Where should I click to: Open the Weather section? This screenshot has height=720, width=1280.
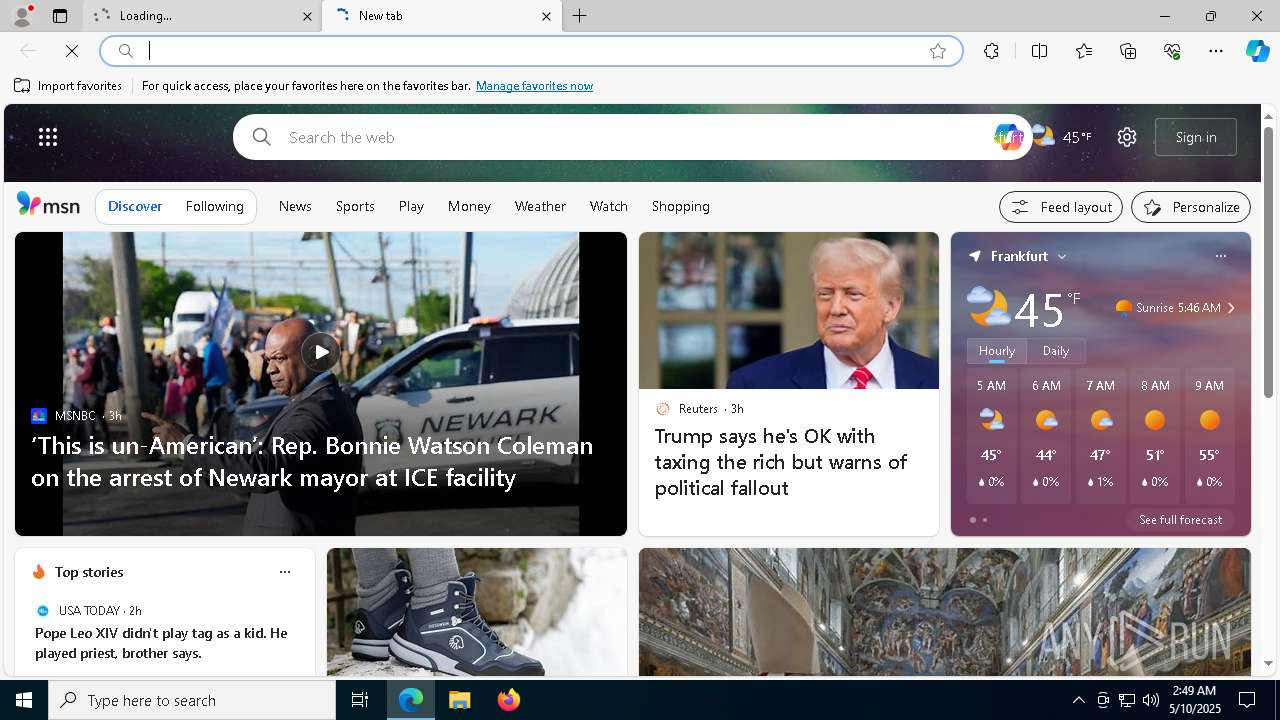point(540,206)
